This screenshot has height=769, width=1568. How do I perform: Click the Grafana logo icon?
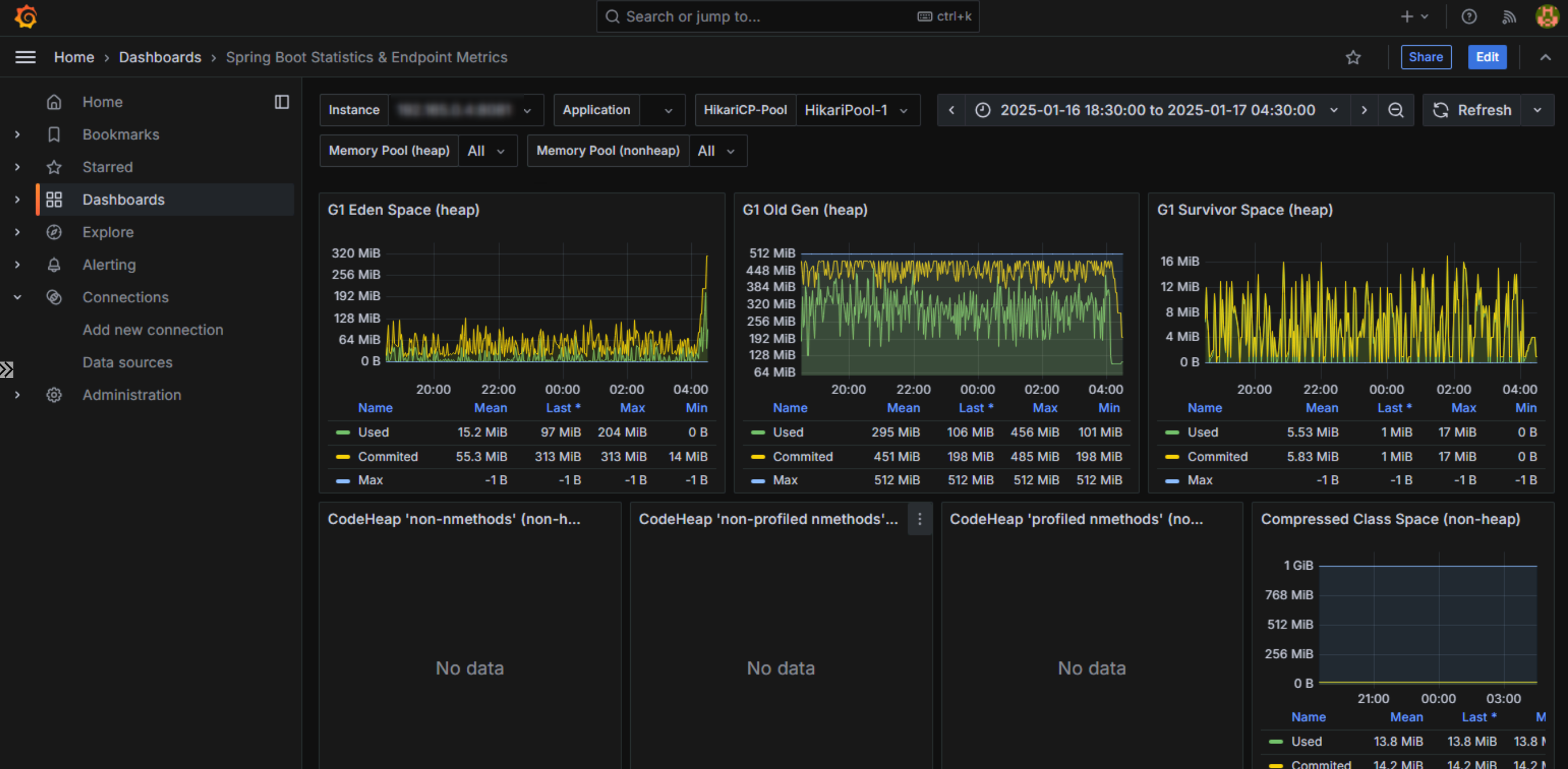(26, 16)
